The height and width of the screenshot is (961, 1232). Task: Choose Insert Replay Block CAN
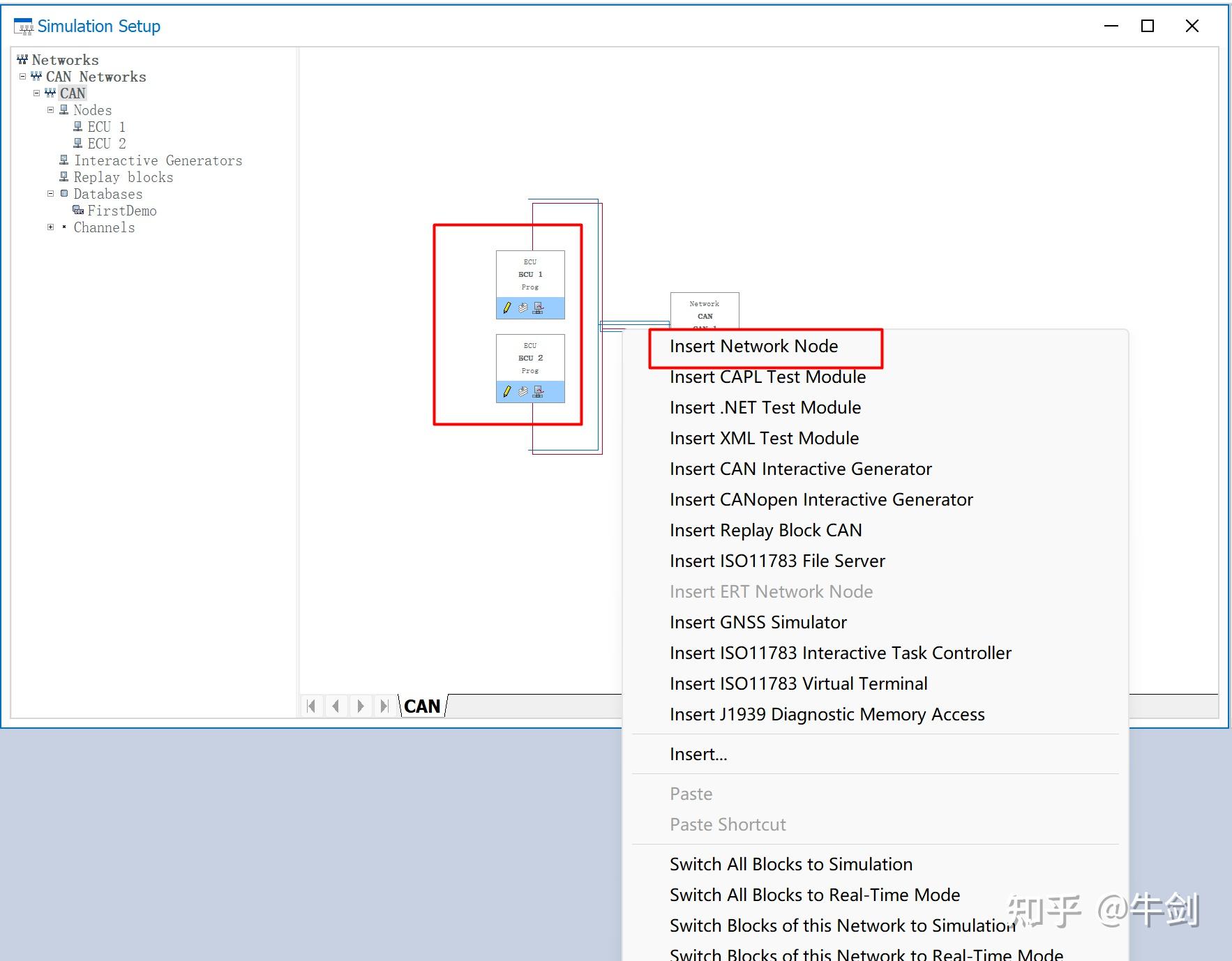(765, 530)
